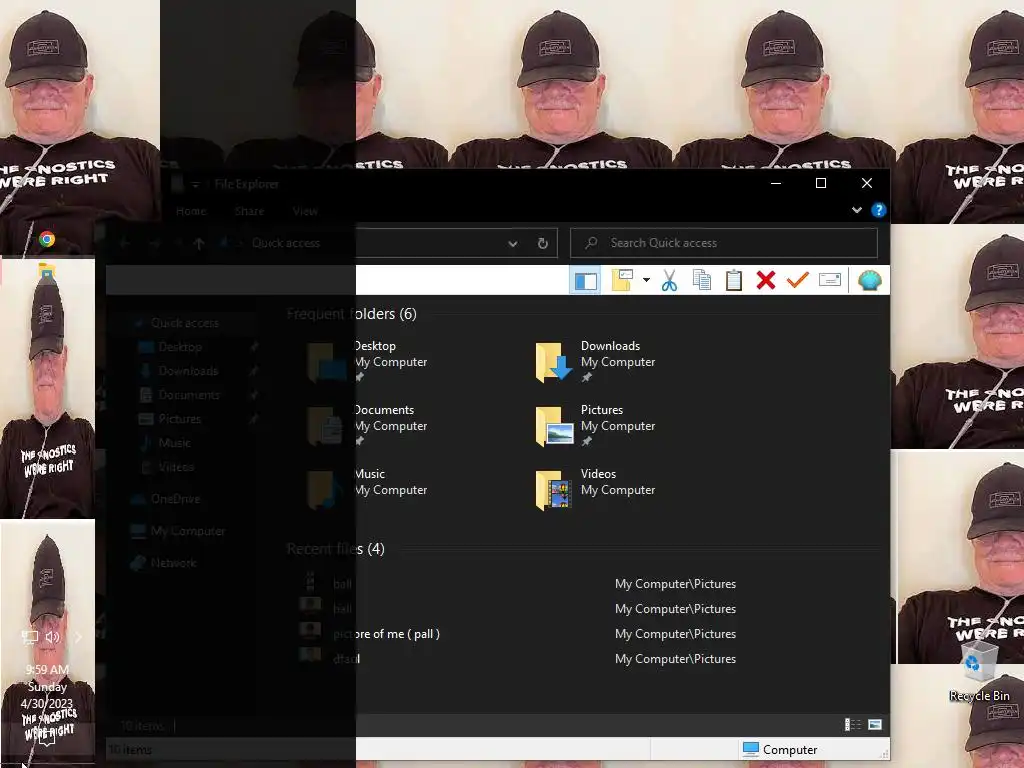Toggle the navigation pane toolbar button
1024x768 pixels.
tap(585, 281)
